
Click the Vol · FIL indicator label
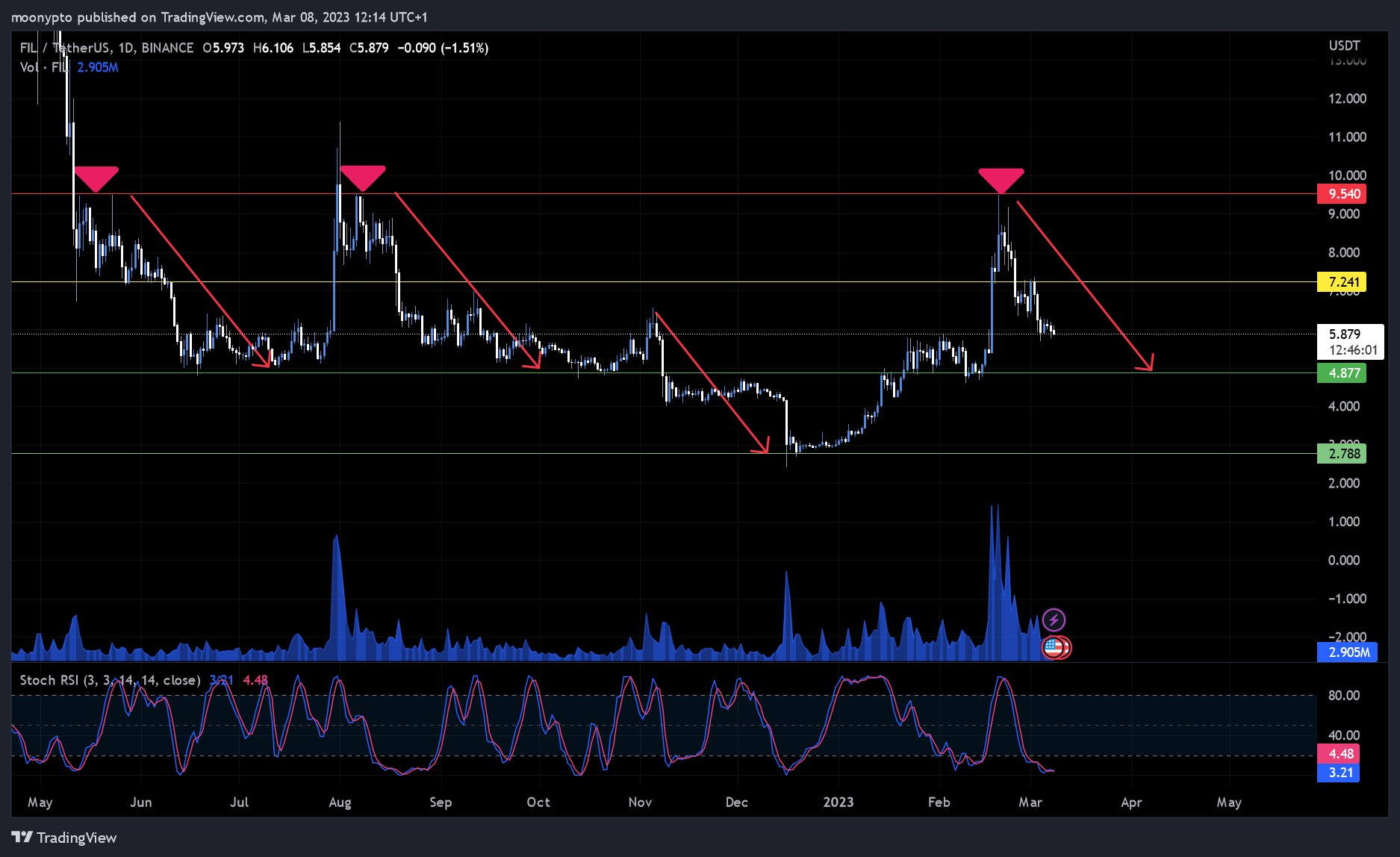tap(44, 67)
